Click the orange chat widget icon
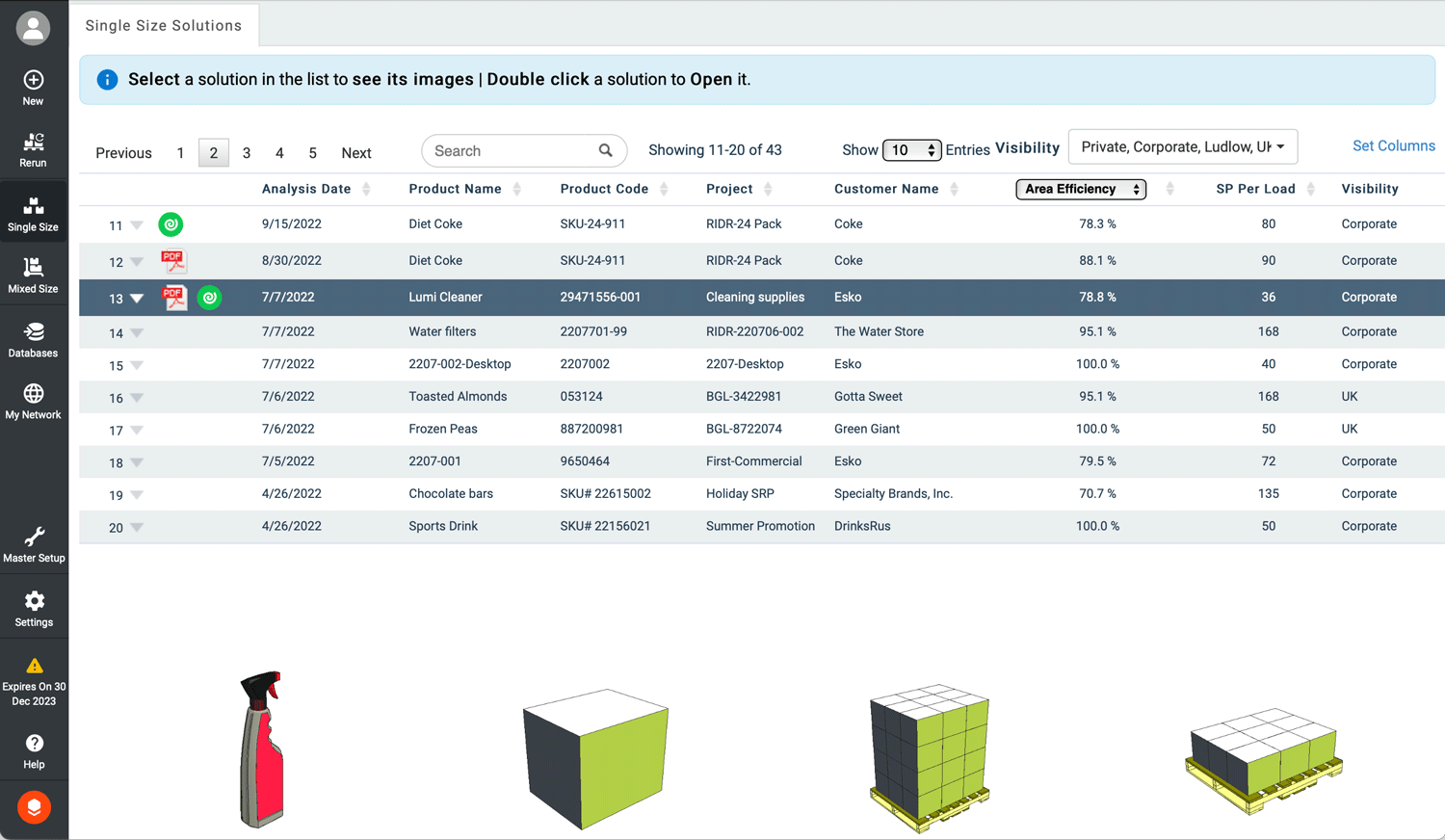The width and height of the screenshot is (1445, 840). [x=34, y=807]
